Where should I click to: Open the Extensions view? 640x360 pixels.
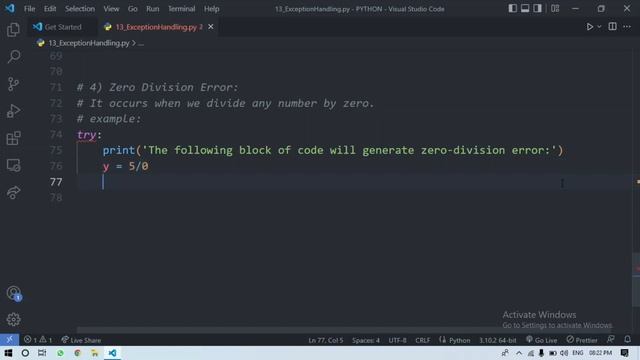point(13,138)
